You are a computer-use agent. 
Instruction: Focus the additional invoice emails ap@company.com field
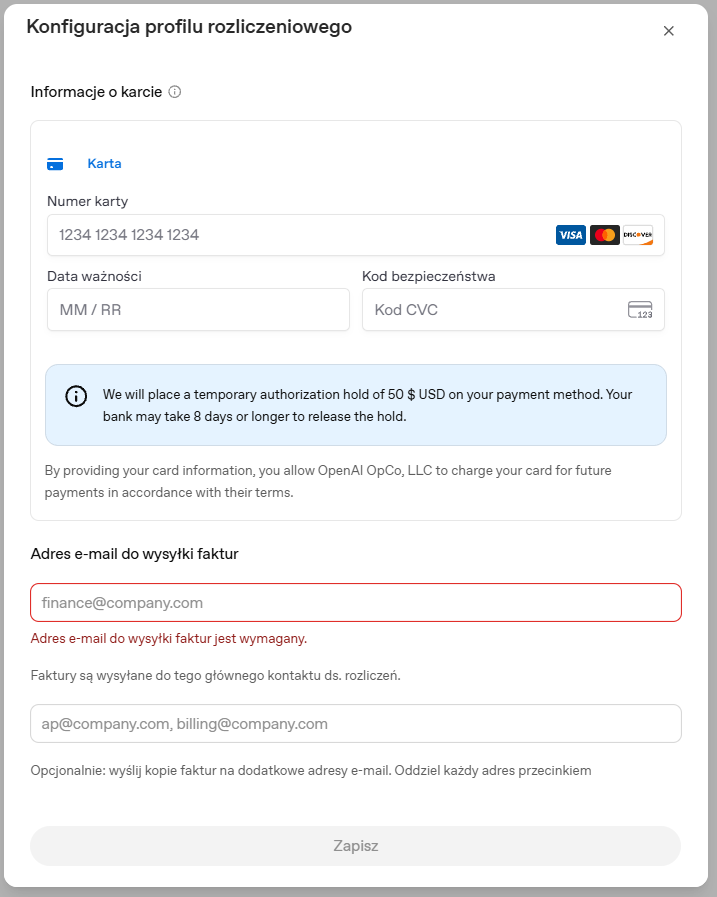pyautogui.click(x=355, y=724)
